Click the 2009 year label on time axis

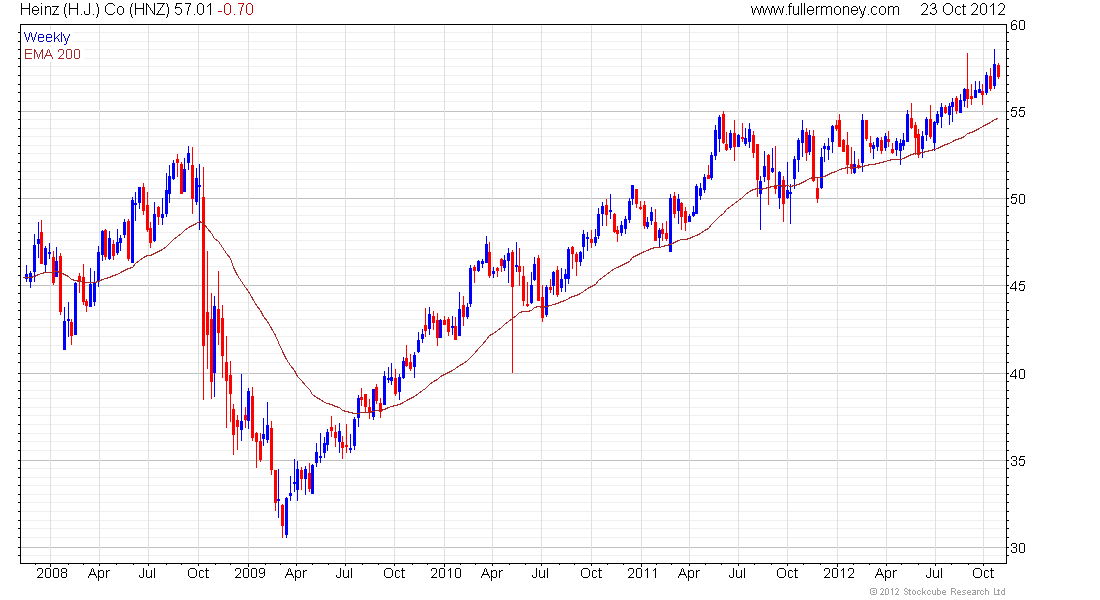click(250, 573)
